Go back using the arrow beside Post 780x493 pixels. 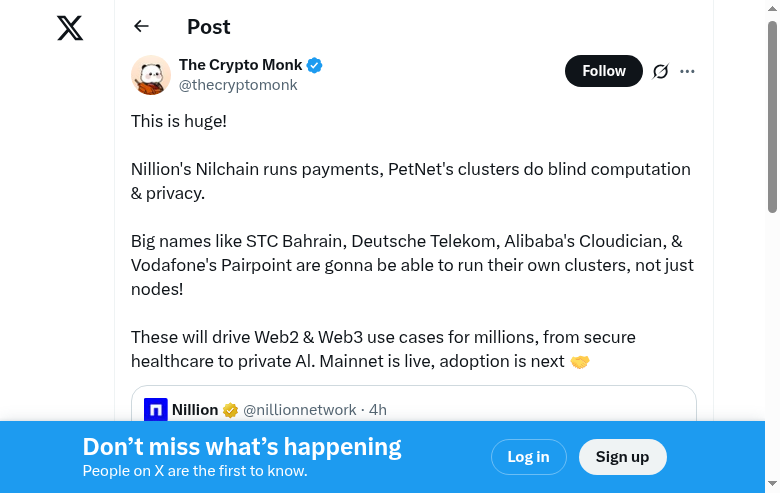coord(141,27)
